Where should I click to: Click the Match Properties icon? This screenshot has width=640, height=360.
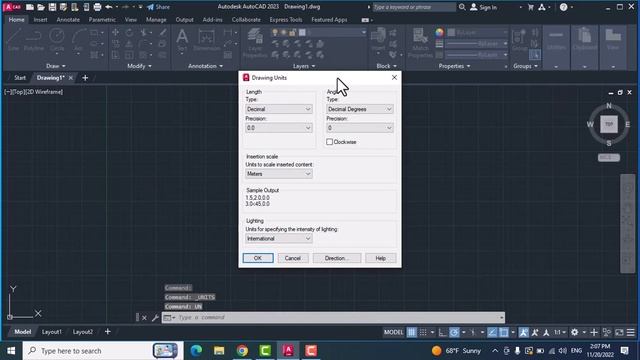pos(420,43)
